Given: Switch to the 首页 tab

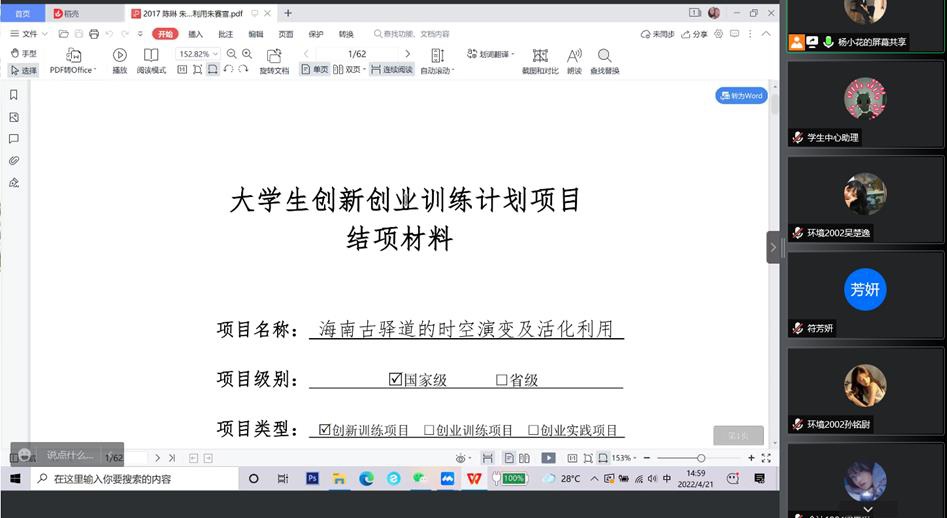Looking at the screenshot, I should [x=23, y=13].
